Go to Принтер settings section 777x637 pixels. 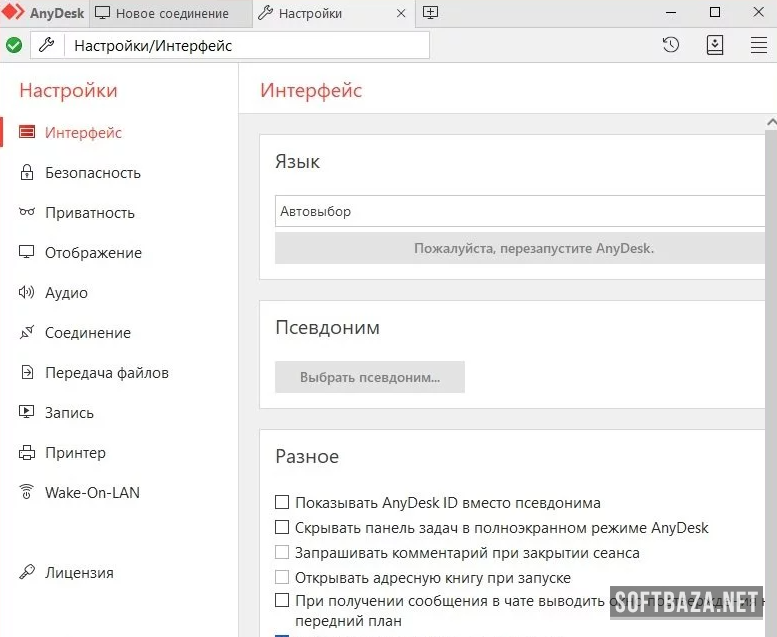[75, 453]
